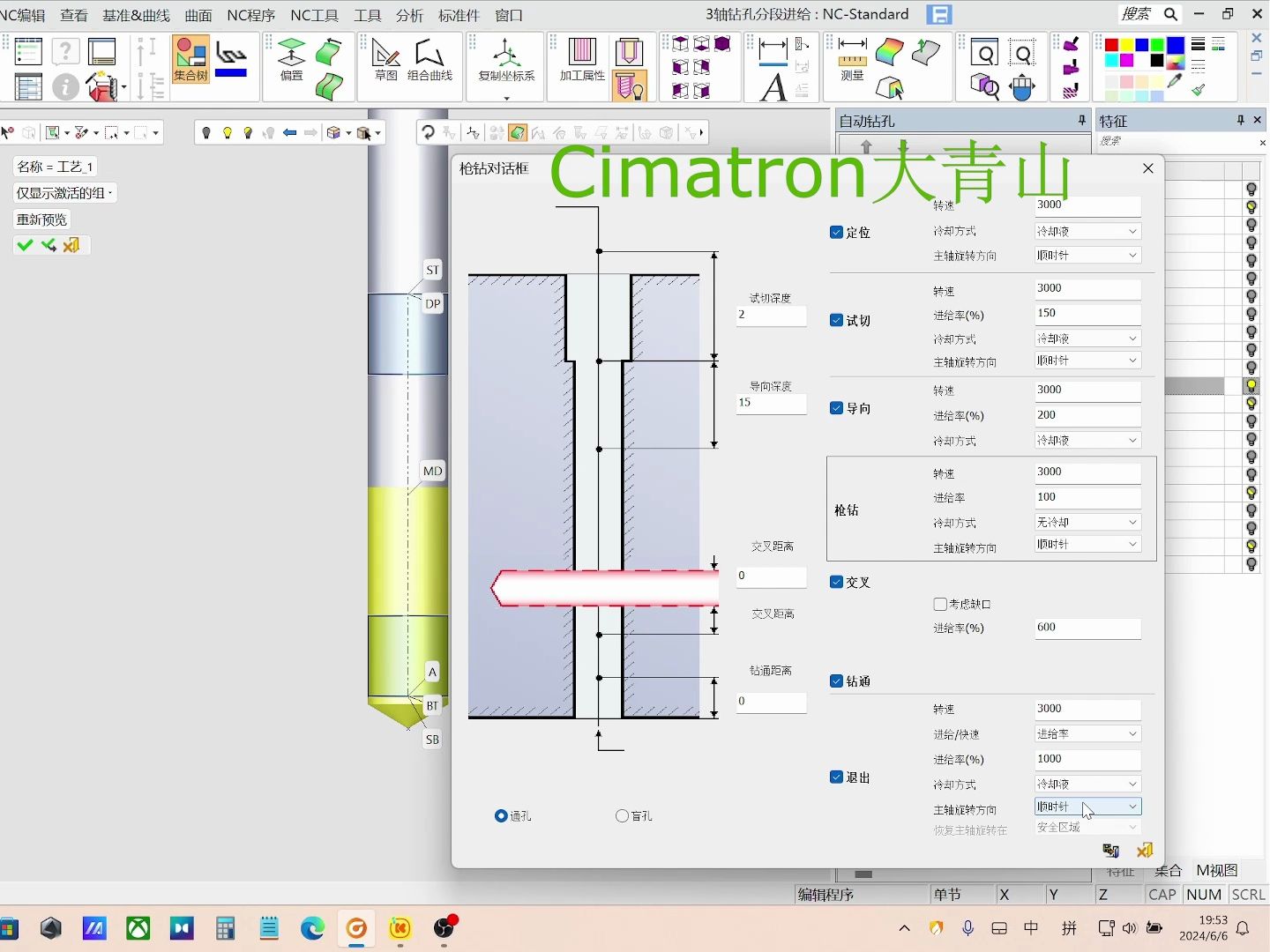Select the 盲孔 radio button
The image size is (1270, 952).
[x=622, y=816]
